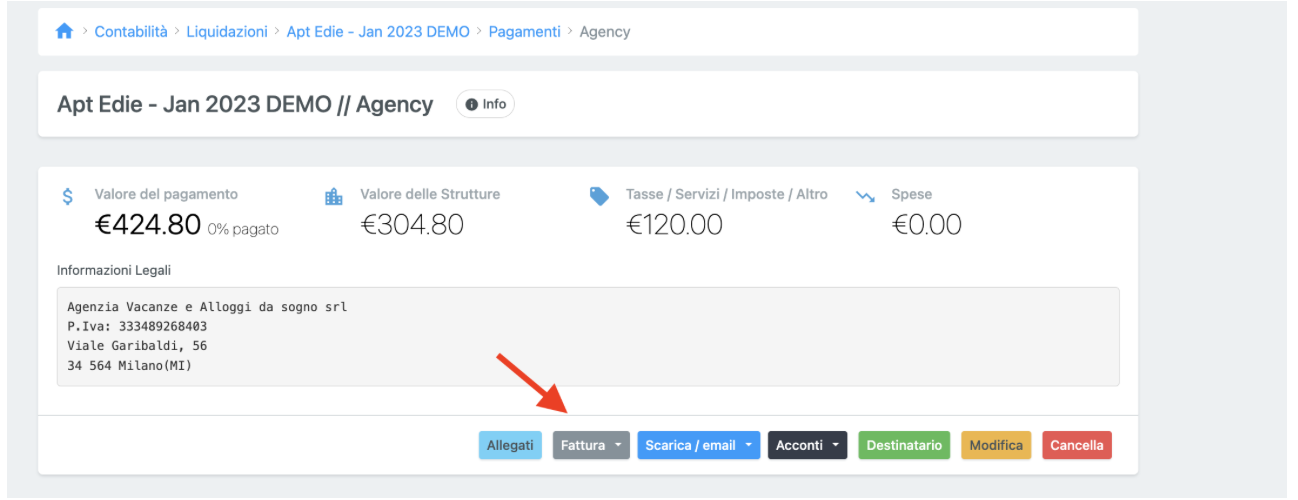Click the tag icon for Tasse
1298x500 pixels.
click(x=599, y=196)
